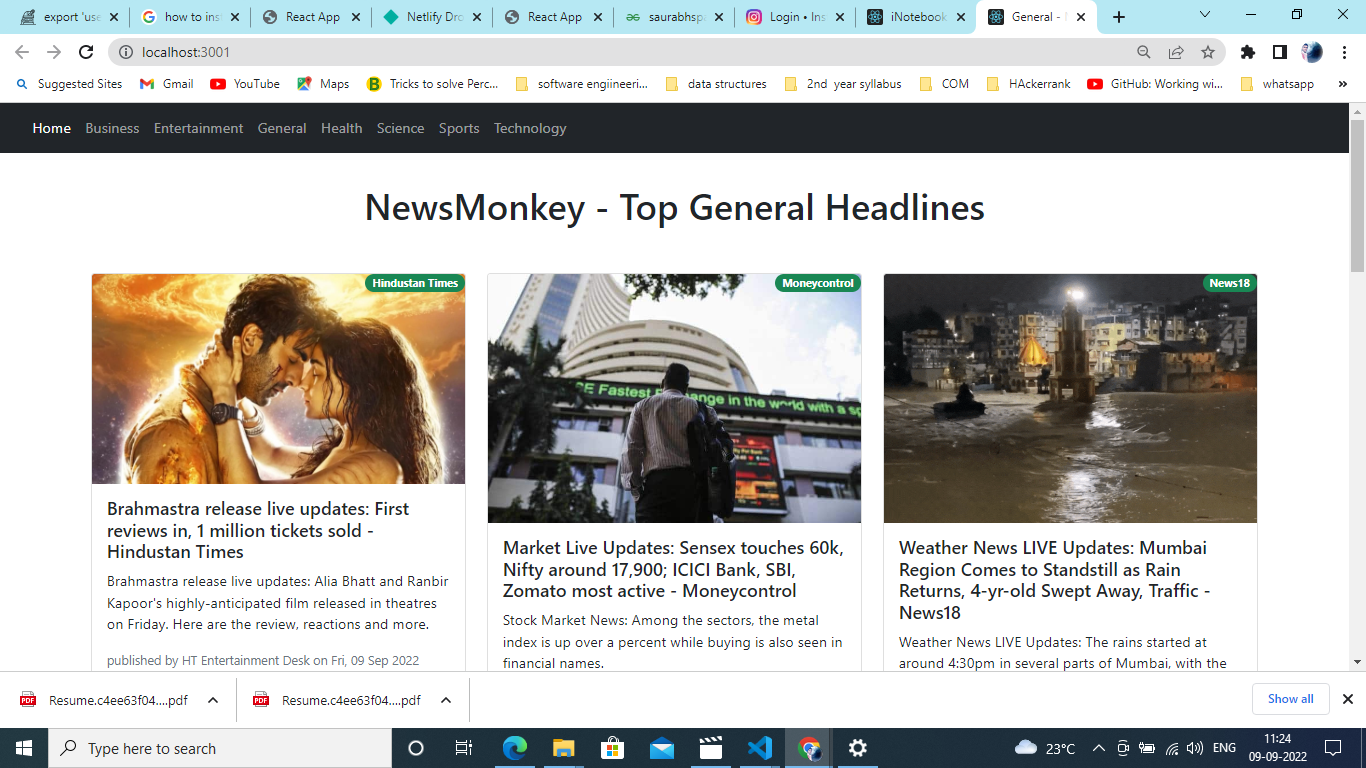Open the notification center icon
This screenshot has height=768, width=1366.
(1333, 748)
